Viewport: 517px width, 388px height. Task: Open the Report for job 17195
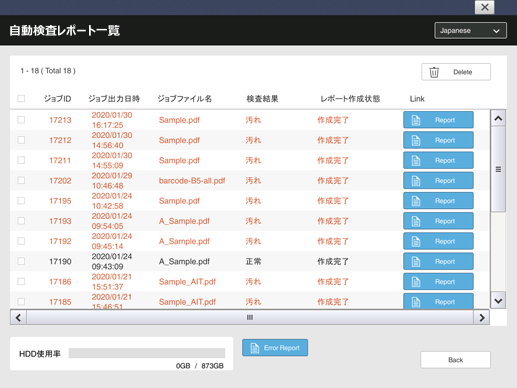(438, 201)
